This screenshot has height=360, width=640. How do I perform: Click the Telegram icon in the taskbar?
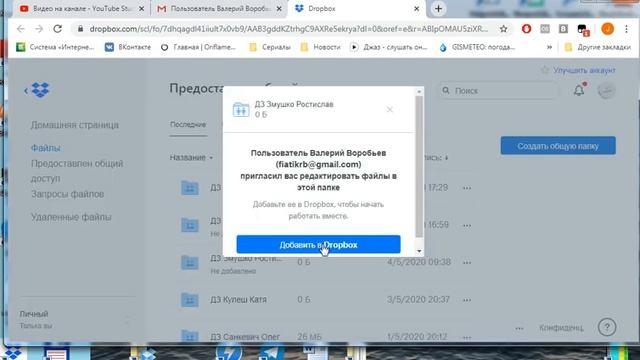(x=272, y=352)
